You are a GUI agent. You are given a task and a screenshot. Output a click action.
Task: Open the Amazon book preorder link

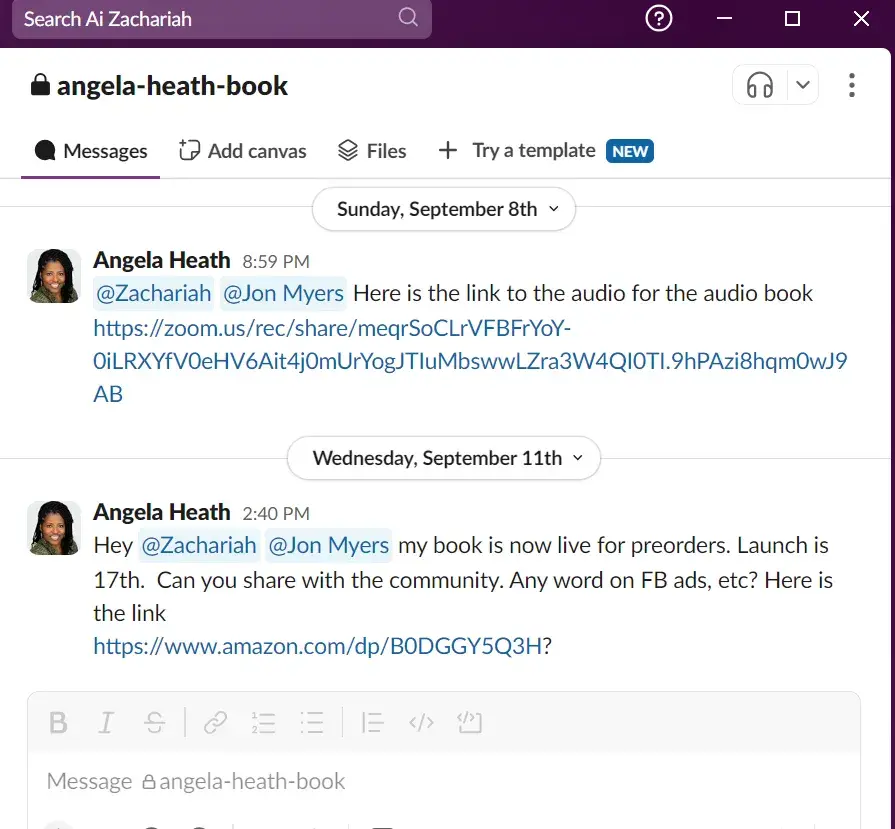click(317, 647)
